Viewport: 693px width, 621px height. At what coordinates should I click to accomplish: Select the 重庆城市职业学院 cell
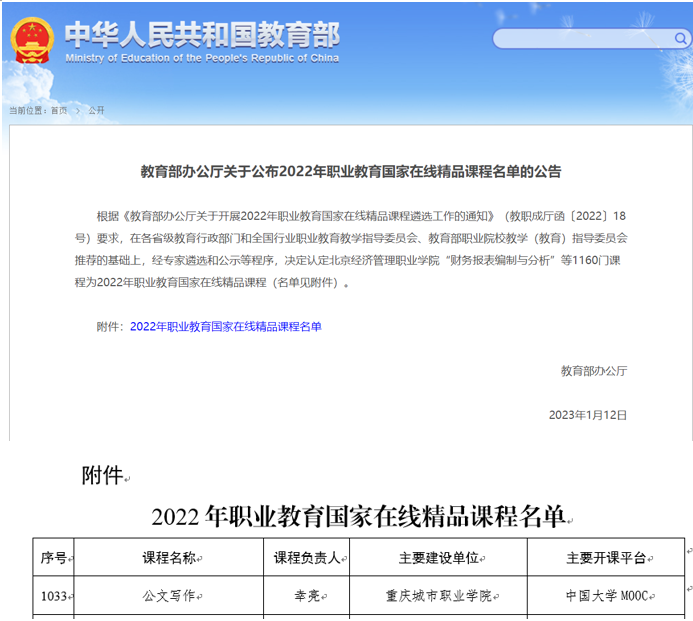tap(439, 596)
